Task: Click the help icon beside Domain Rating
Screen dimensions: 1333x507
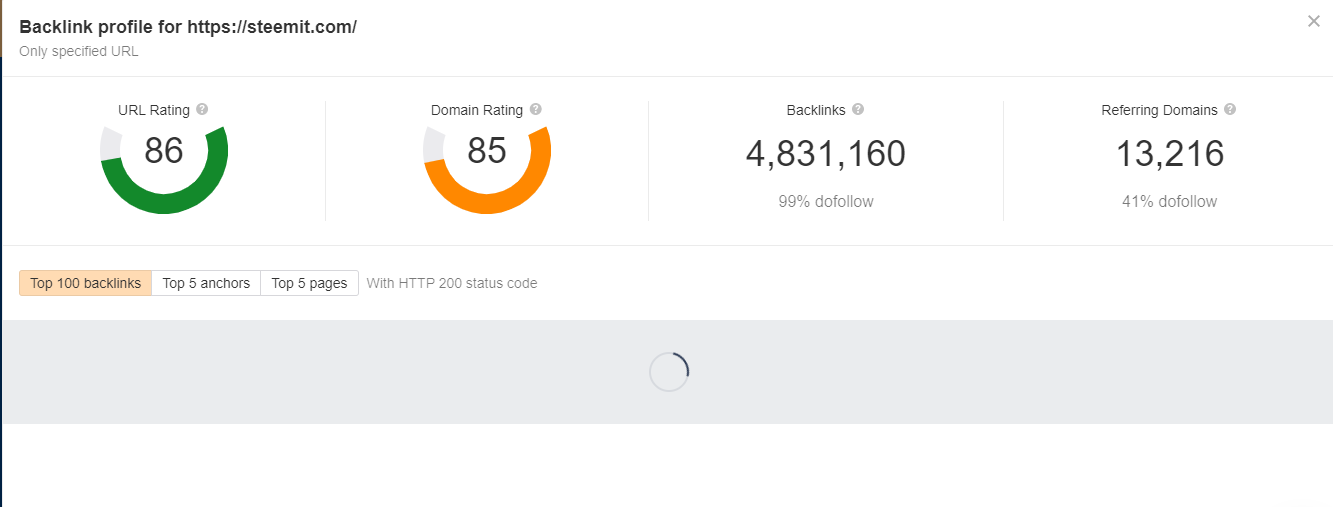Action: pyautogui.click(x=536, y=110)
